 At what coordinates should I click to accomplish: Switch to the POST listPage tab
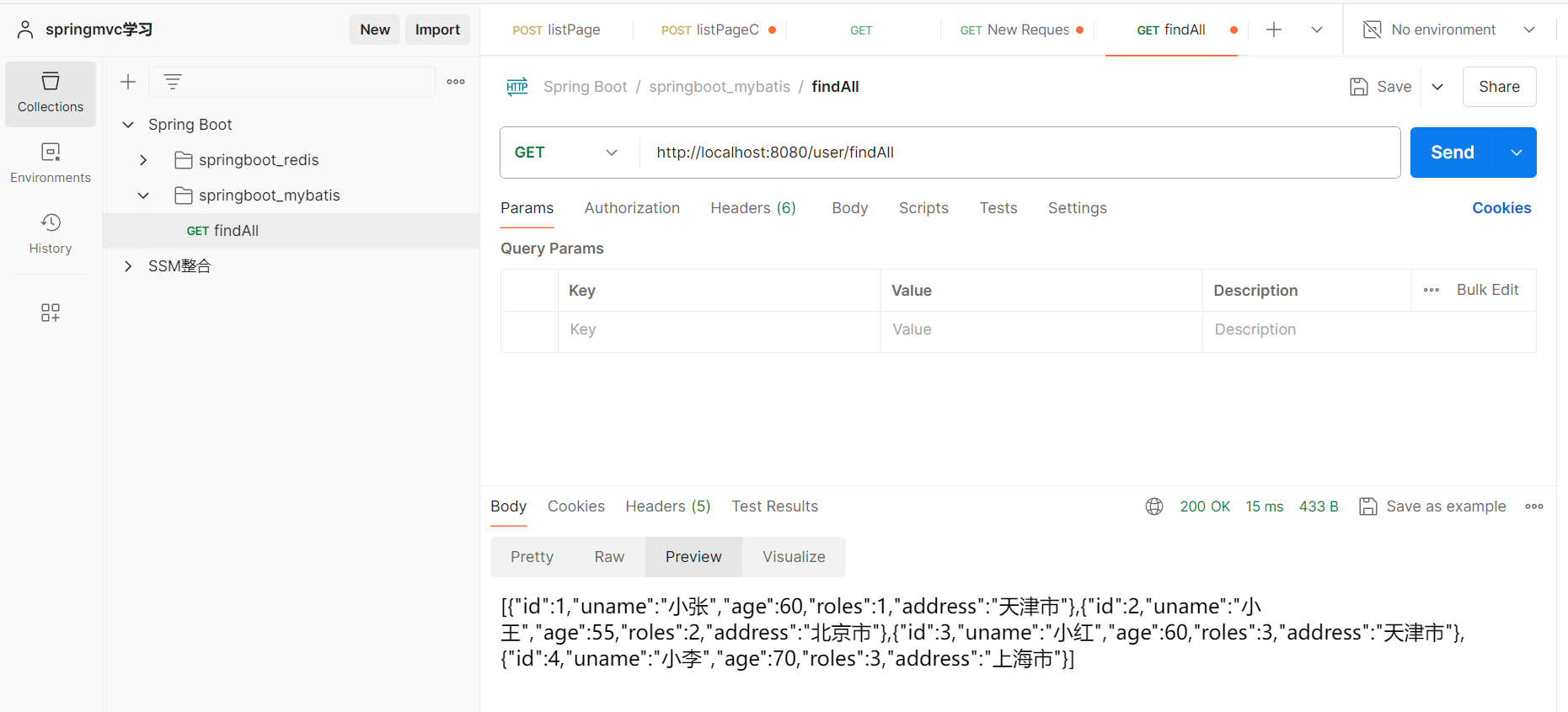tap(556, 29)
